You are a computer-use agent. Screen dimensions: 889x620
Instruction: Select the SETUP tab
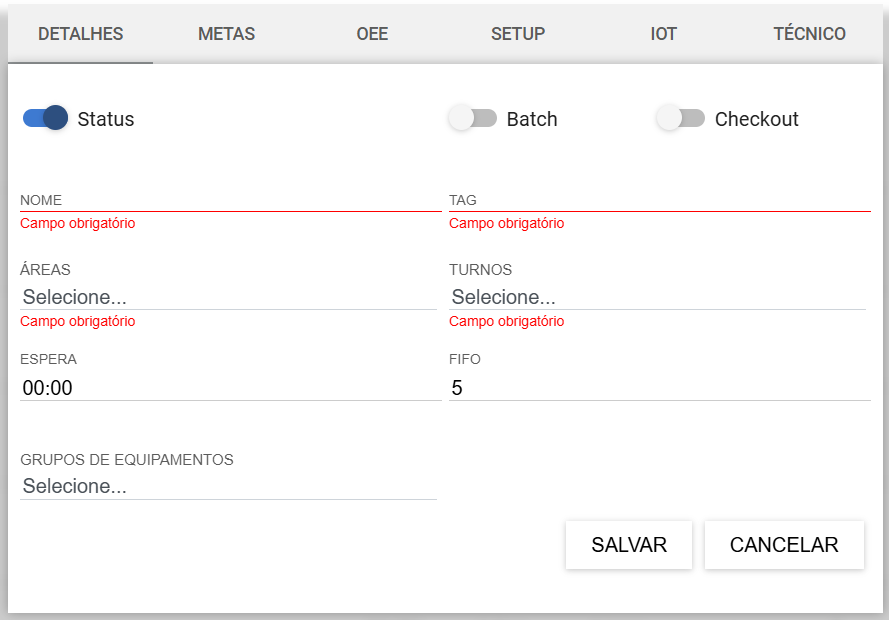pos(518,34)
